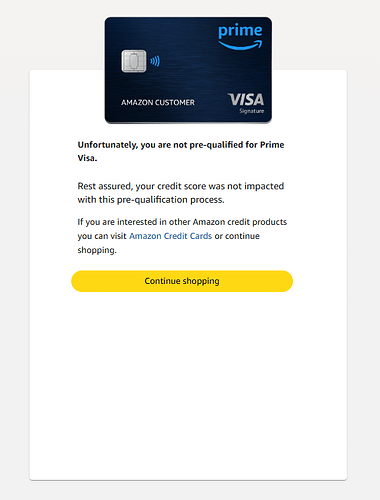Screen dimensions: 380x500
Task: Click the word 'Visa.' in bold heading
Action: (87, 158)
